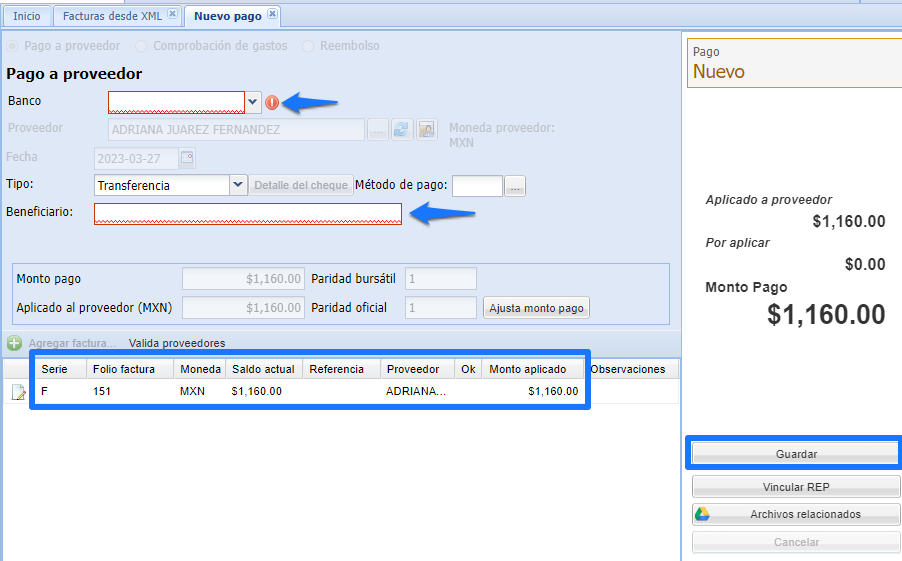Viewport: 902px width, 561px height.
Task: Open the supplier details icon after refresh
Action: click(427, 129)
